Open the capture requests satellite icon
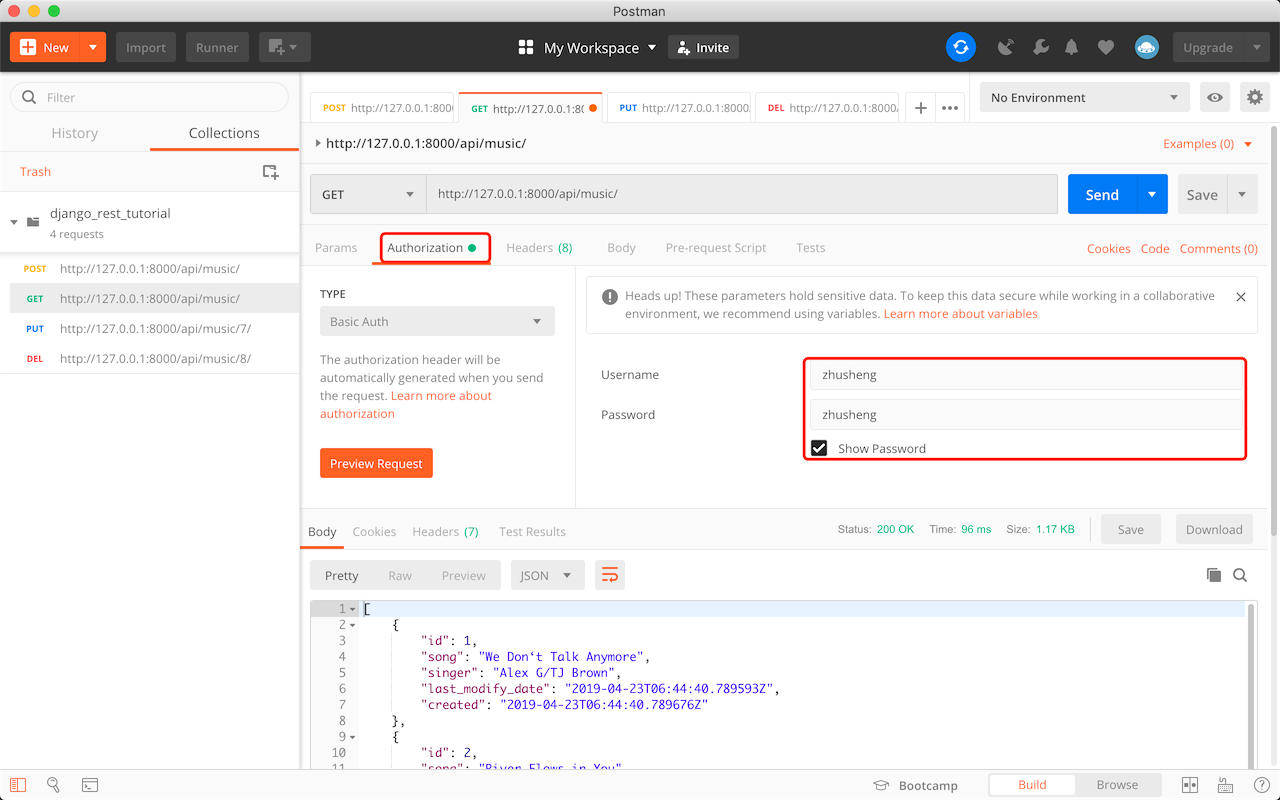This screenshot has height=800, width=1280. (1007, 47)
